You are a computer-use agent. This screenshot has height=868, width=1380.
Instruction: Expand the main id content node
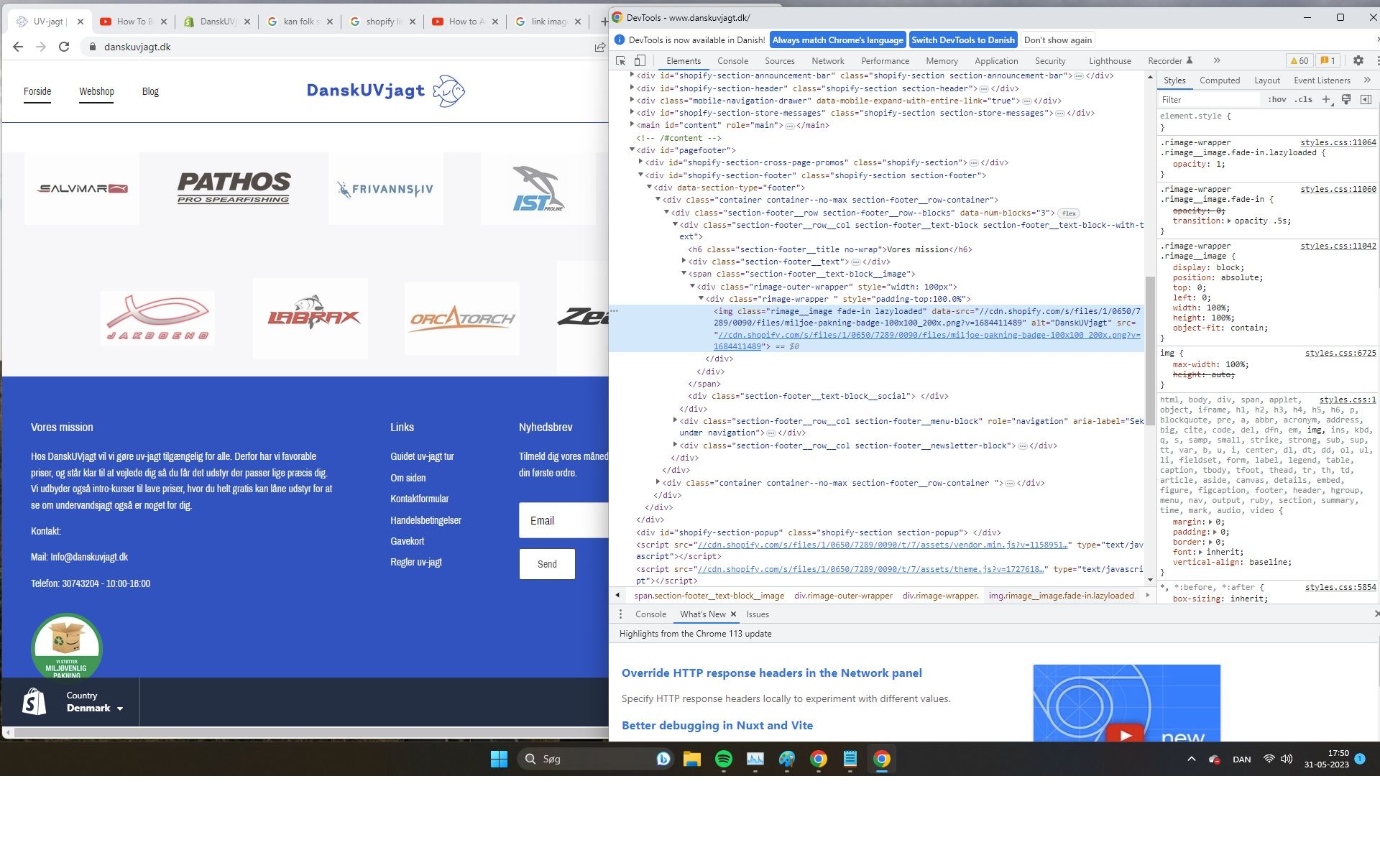pyautogui.click(x=632, y=125)
